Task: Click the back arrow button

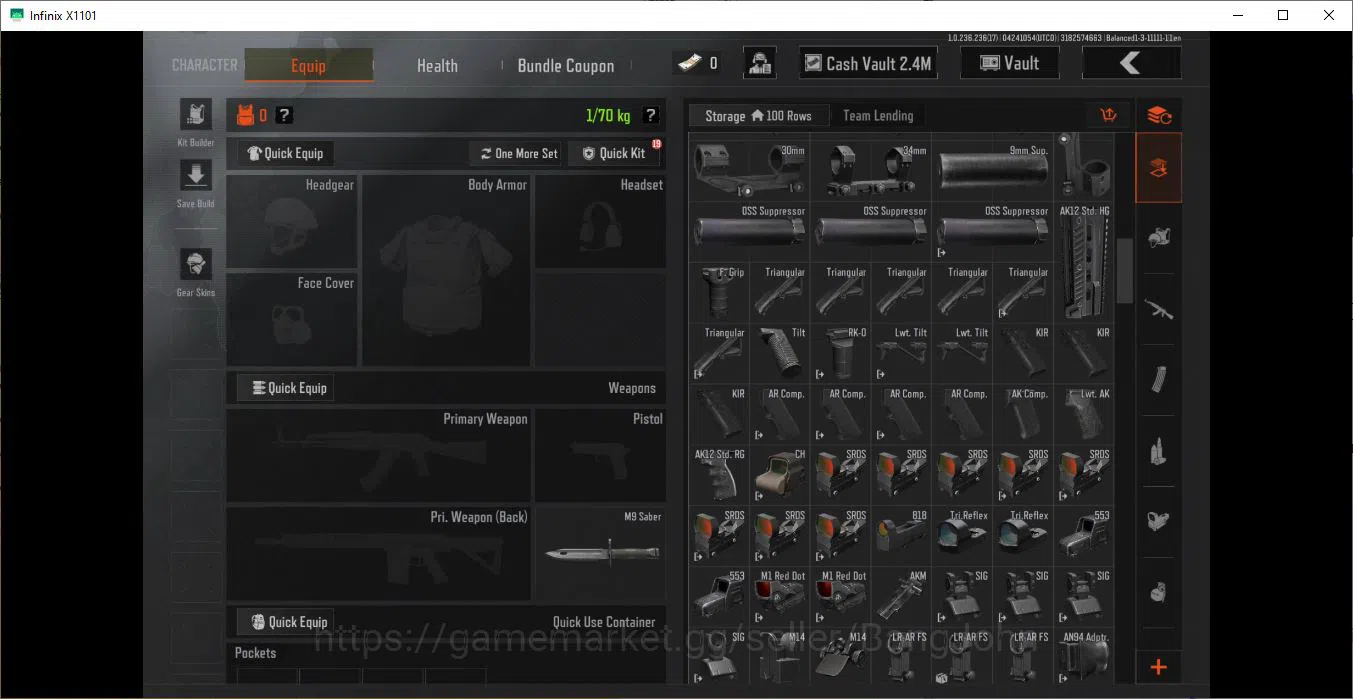Action: coord(1131,63)
